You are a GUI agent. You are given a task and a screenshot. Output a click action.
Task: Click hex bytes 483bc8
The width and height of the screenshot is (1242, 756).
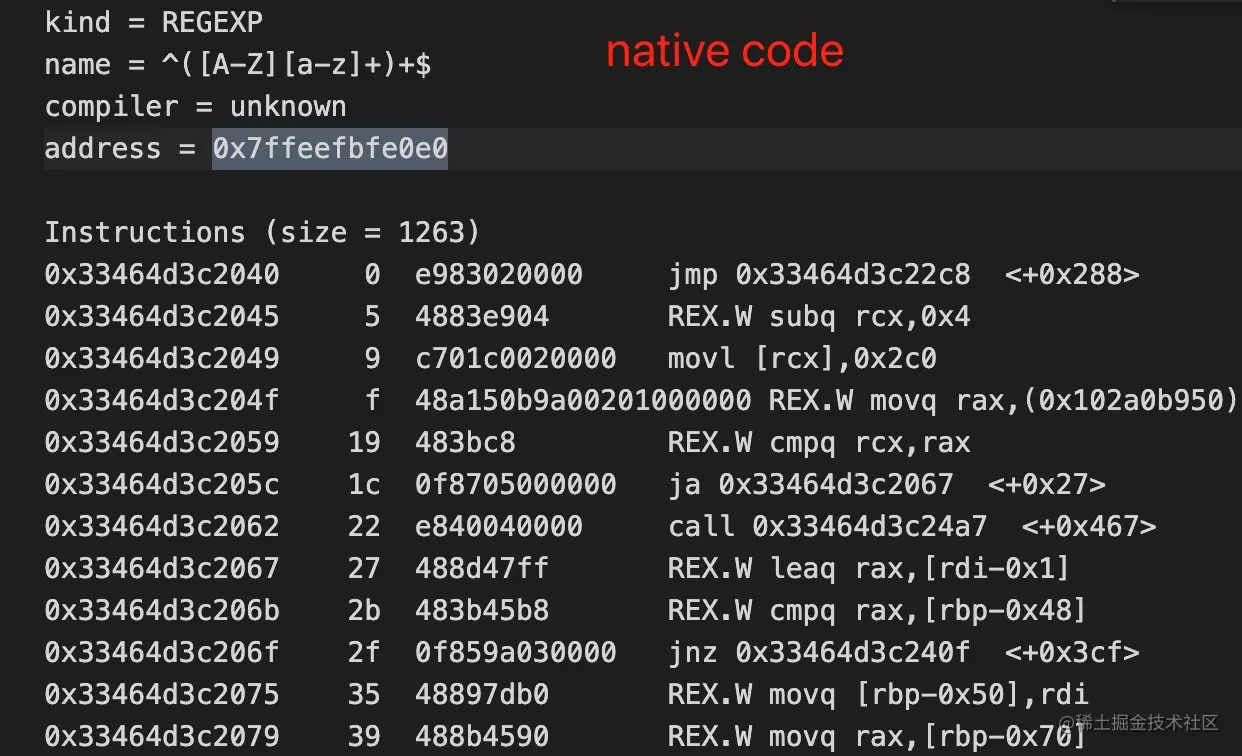465,443
